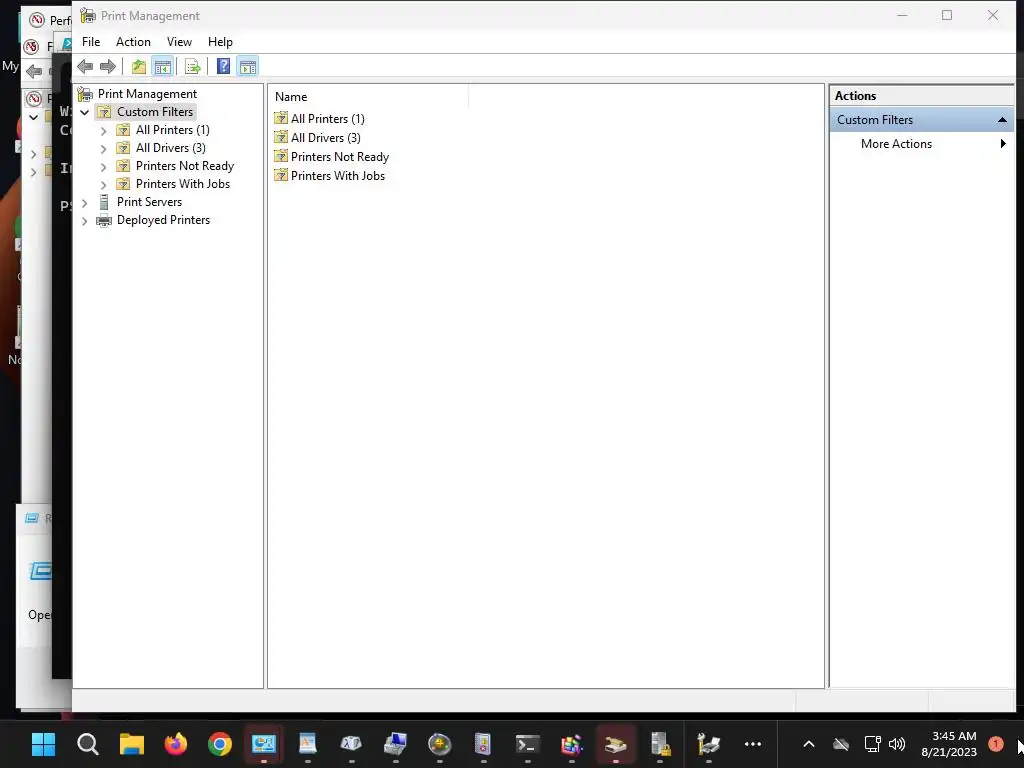
Task: Select All Printers (1) in list pane
Action: coord(327,119)
